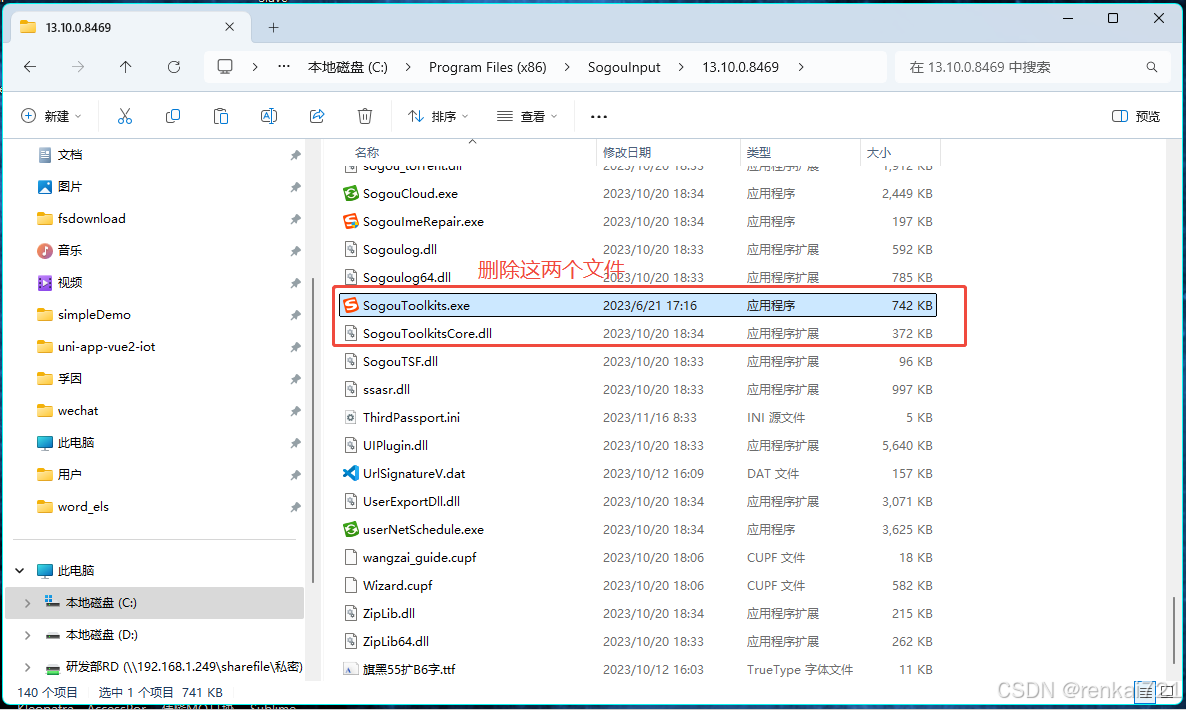Click the Copy icon in toolbar
Viewport: 1186px width, 710px height.
pyautogui.click(x=172, y=116)
